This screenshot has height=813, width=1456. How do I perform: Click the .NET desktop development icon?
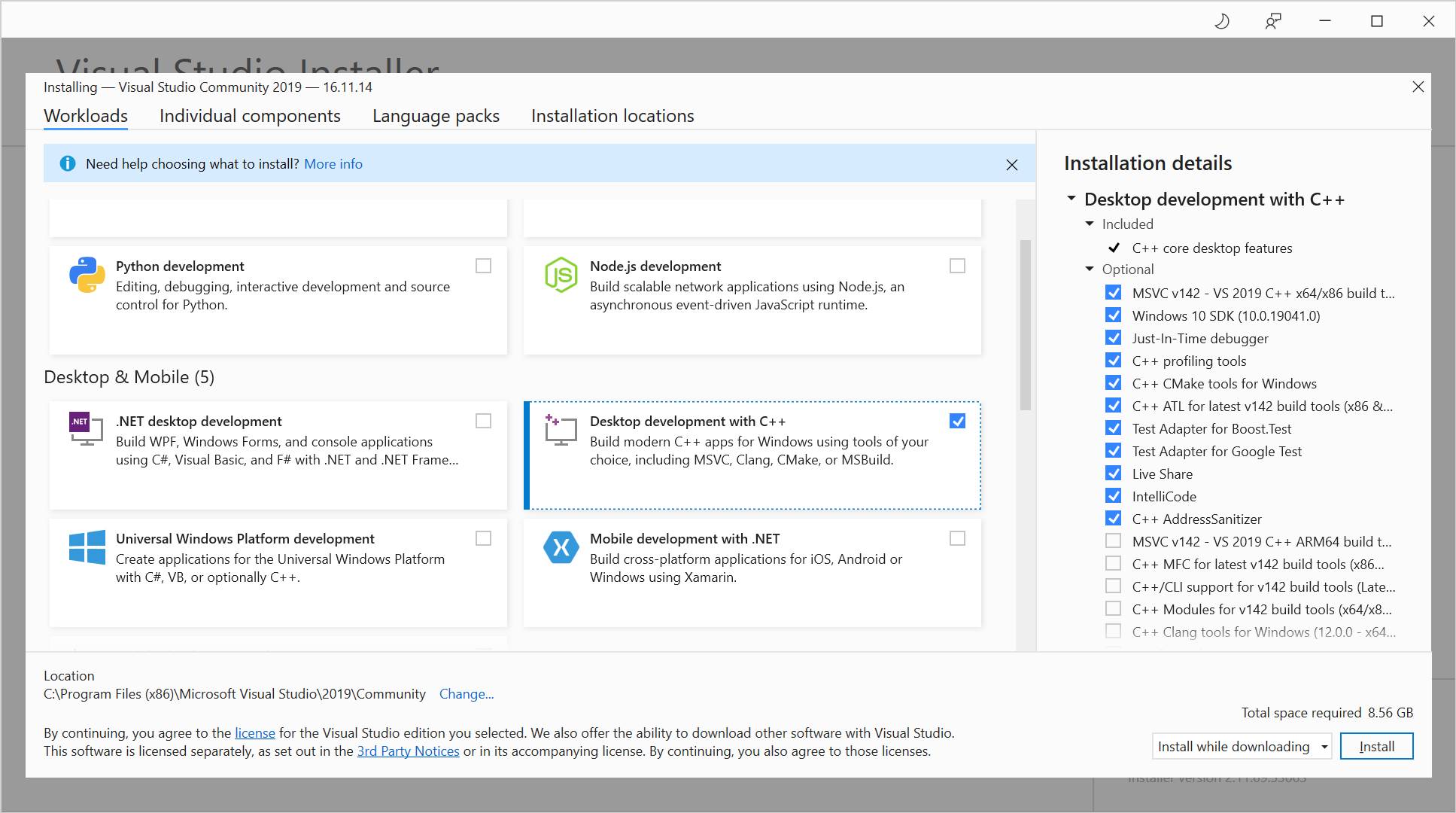pyautogui.click(x=87, y=429)
